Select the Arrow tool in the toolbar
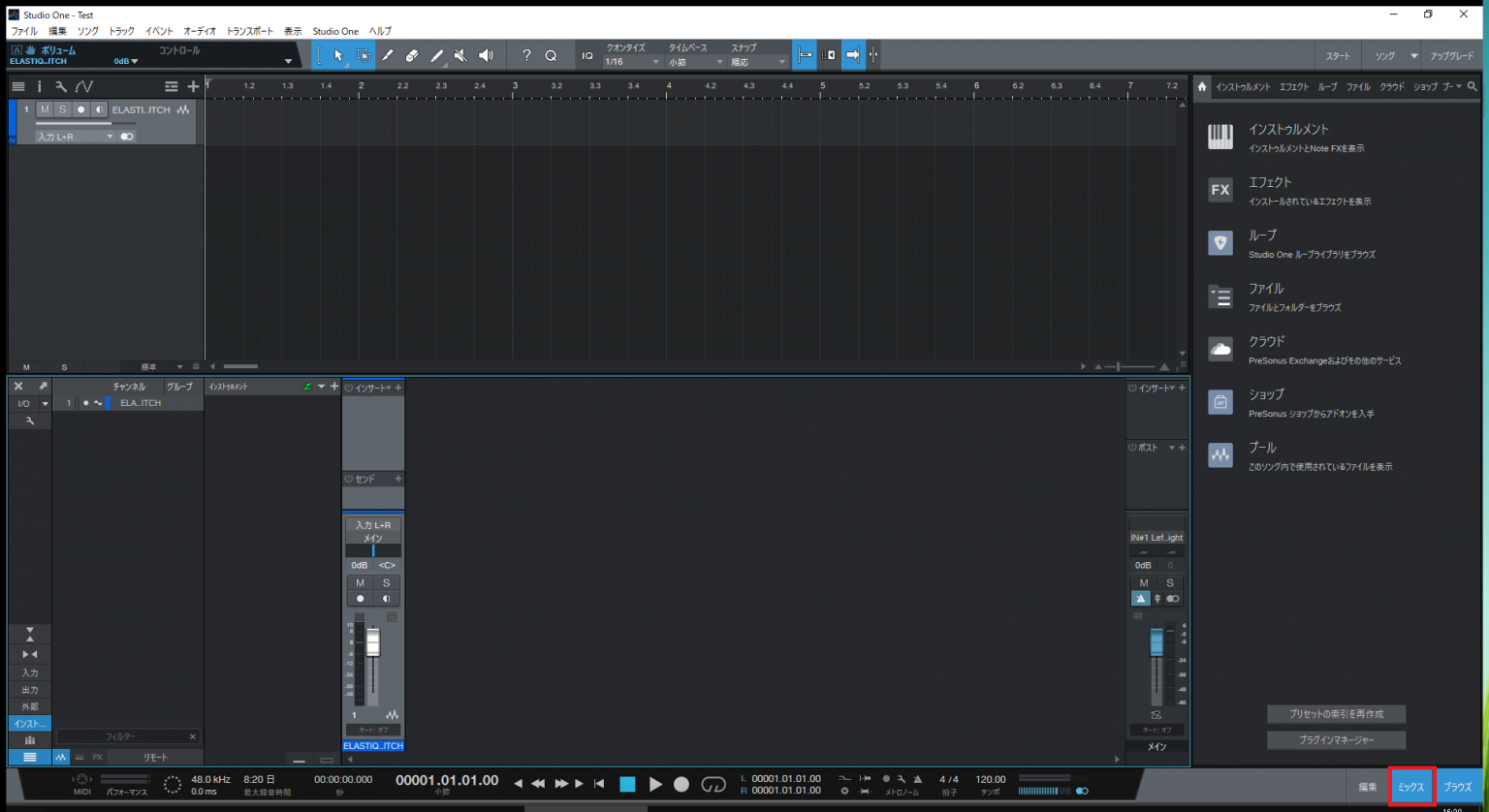The width and height of the screenshot is (1489, 812). [x=339, y=55]
